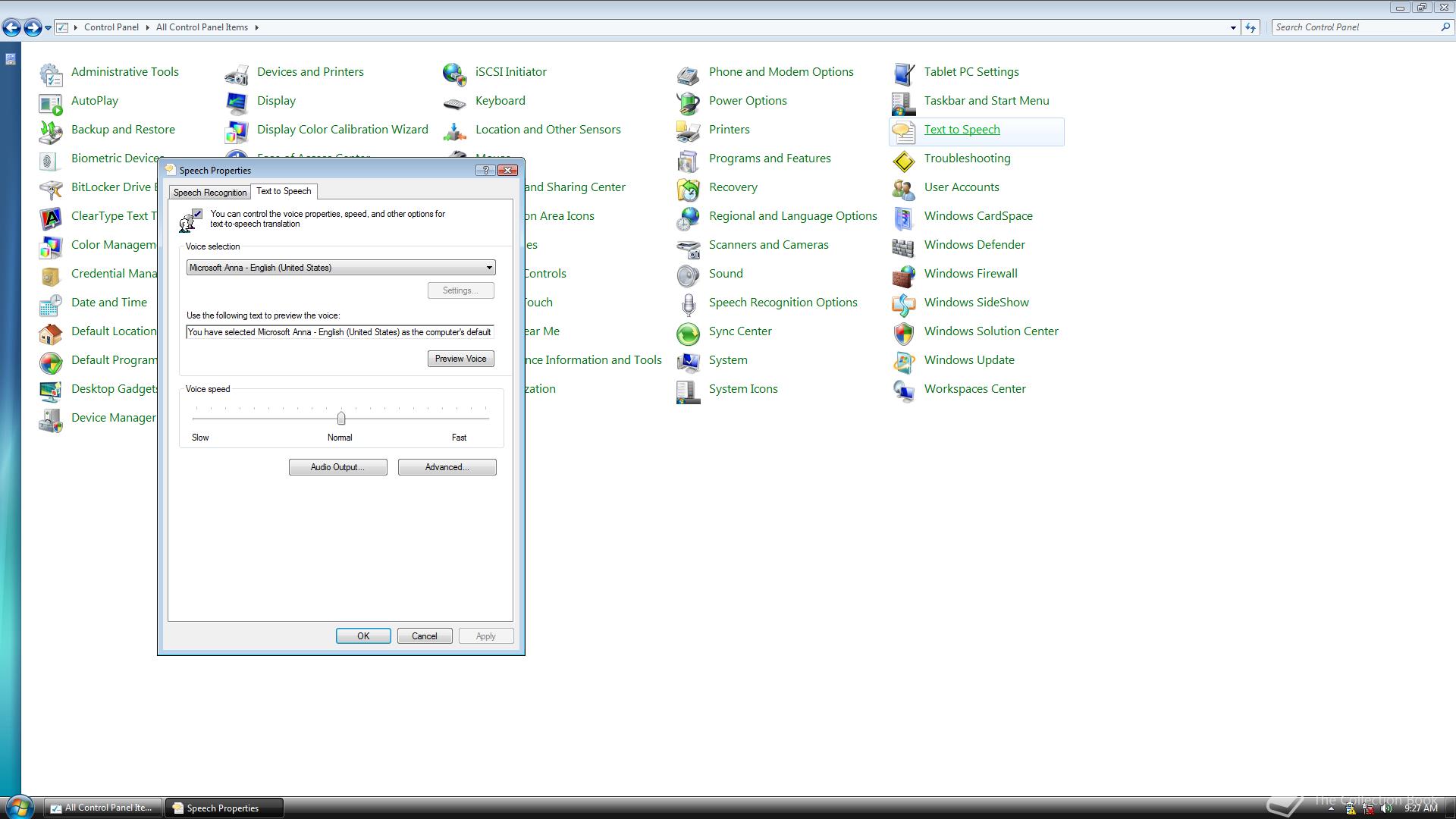Open Backup and Restore icon

coord(51,132)
